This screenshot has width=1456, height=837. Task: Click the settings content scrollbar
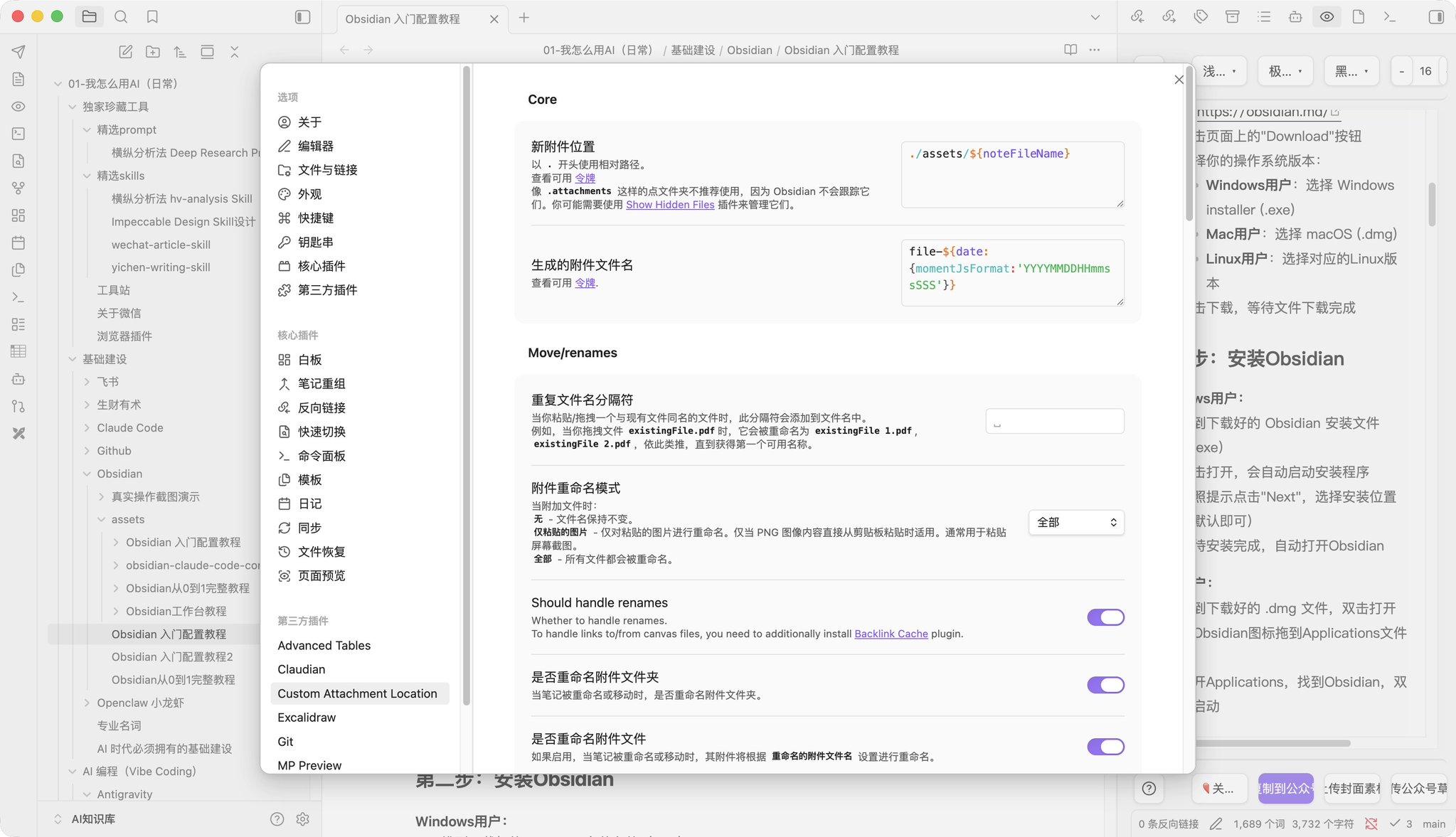[1189, 145]
